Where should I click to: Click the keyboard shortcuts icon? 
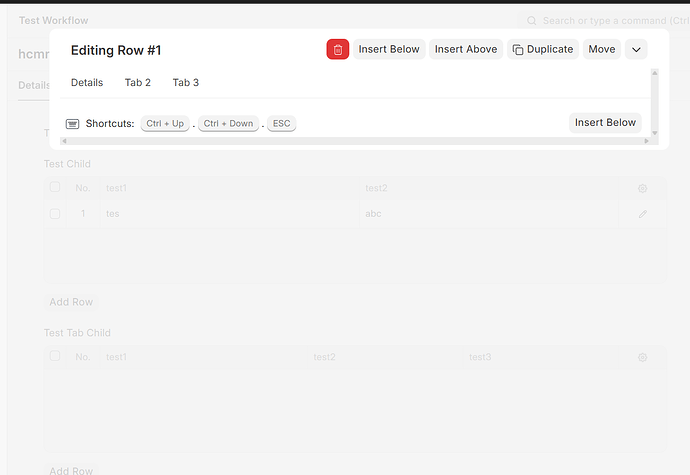pos(73,124)
